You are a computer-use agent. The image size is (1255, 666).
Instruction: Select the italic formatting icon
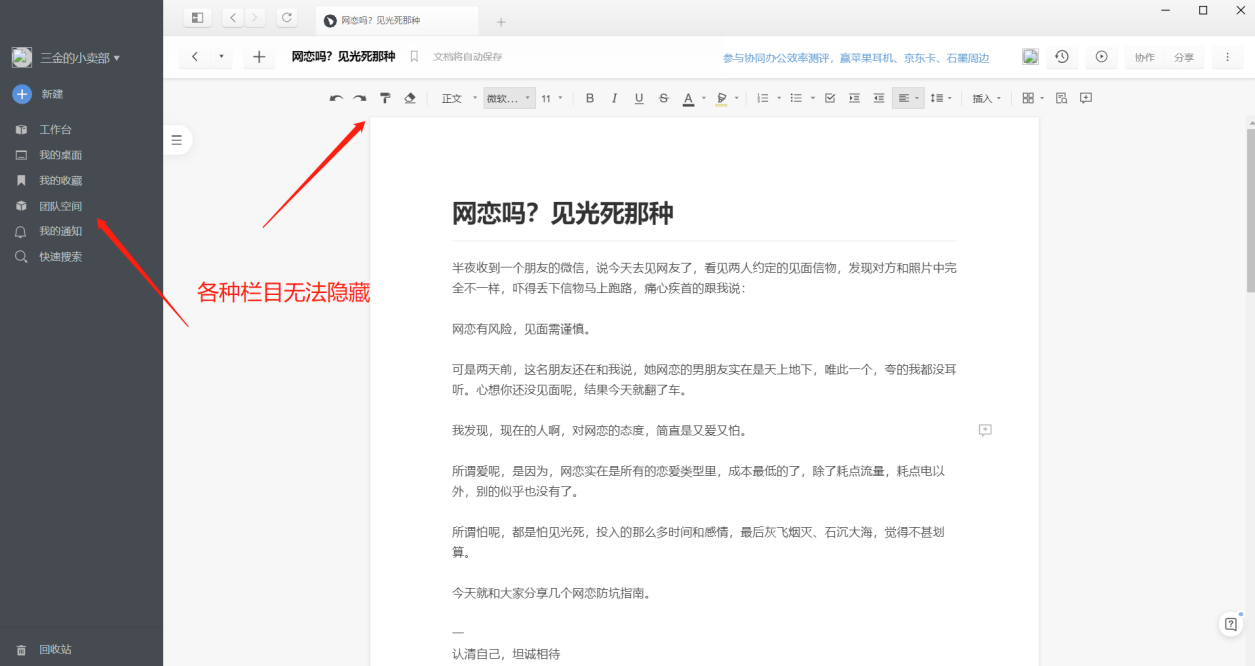tap(614, 97)
